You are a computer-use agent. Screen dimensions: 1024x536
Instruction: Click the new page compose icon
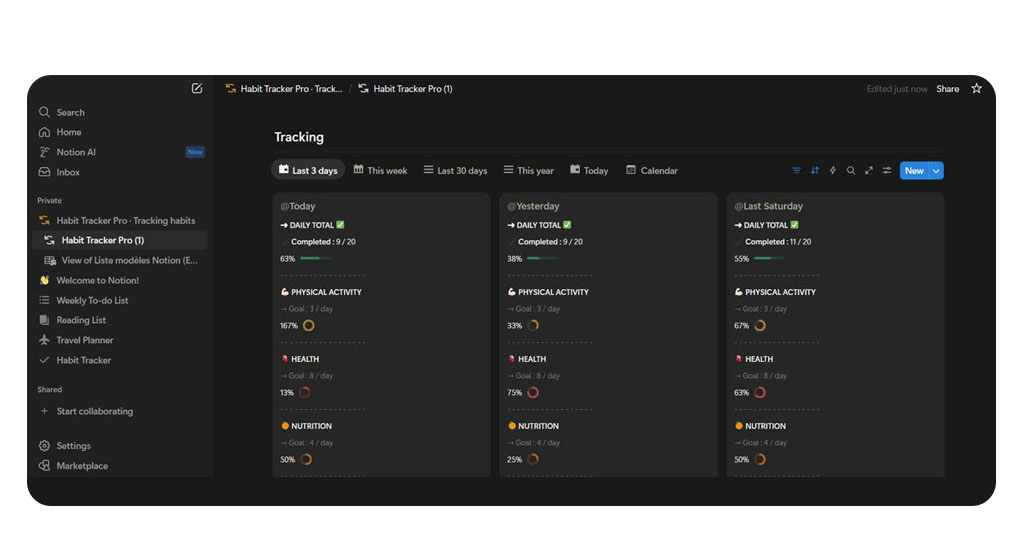[197, 88]
